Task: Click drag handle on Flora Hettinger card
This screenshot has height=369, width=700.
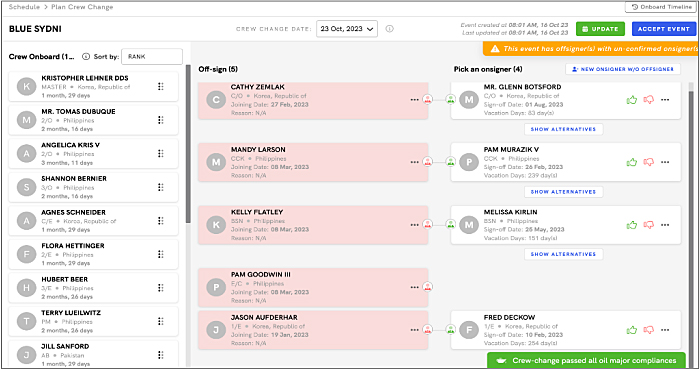Action: coord(161,254)
